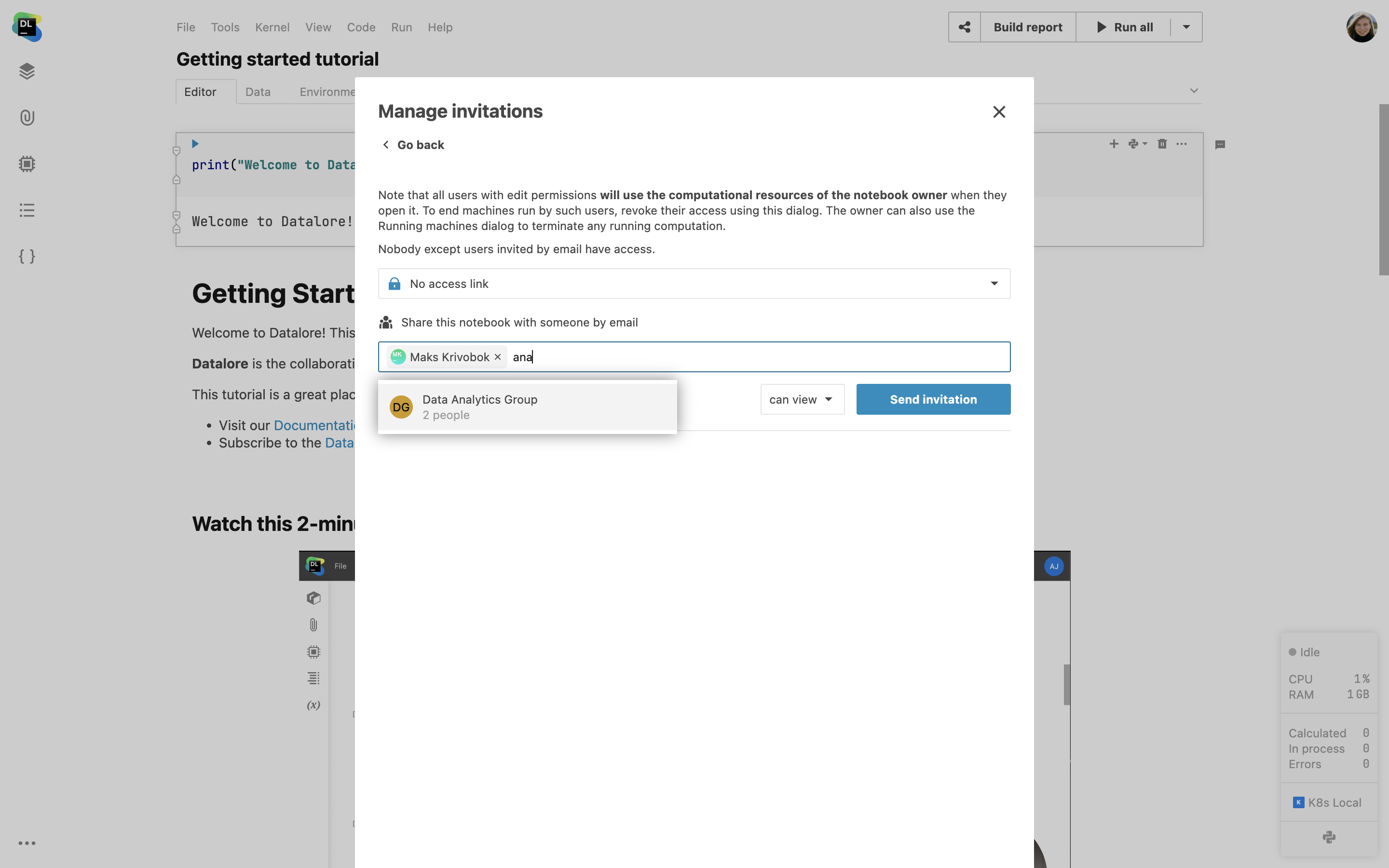Open the Kernel menu
Viewport: 1389px width, 868px height.
point(272,27)
